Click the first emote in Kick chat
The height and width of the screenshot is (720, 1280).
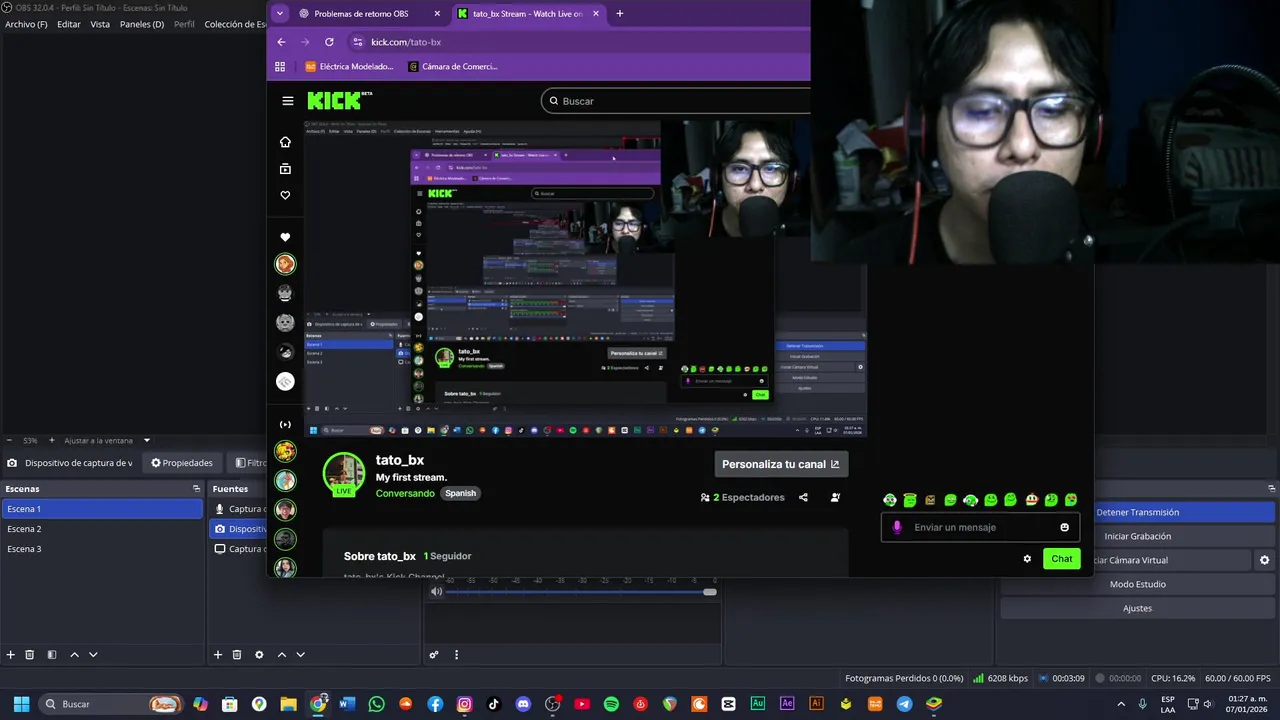(x=890, y=500)
